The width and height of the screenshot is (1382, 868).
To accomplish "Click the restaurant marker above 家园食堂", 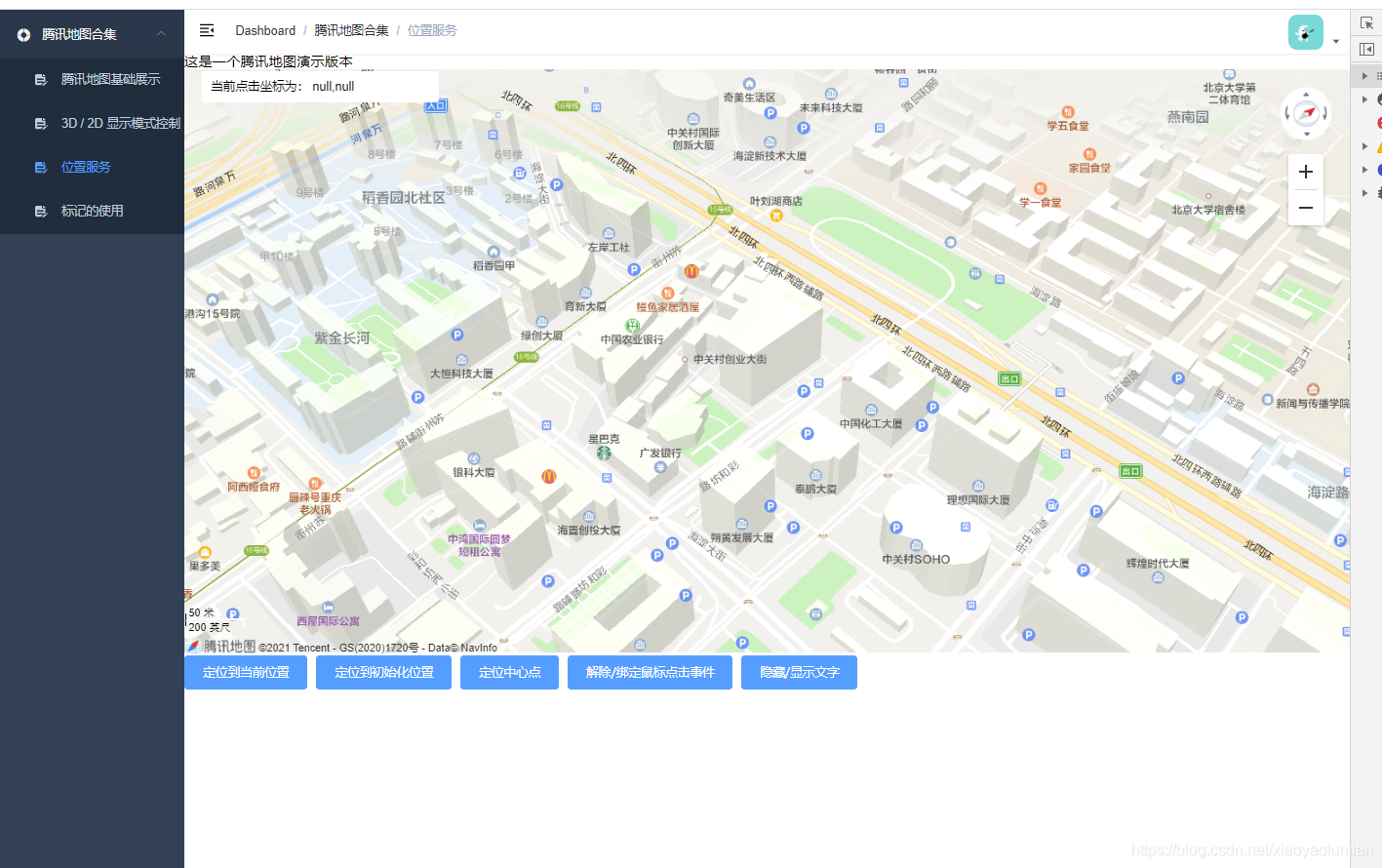I will click(x=1089, y=154).
